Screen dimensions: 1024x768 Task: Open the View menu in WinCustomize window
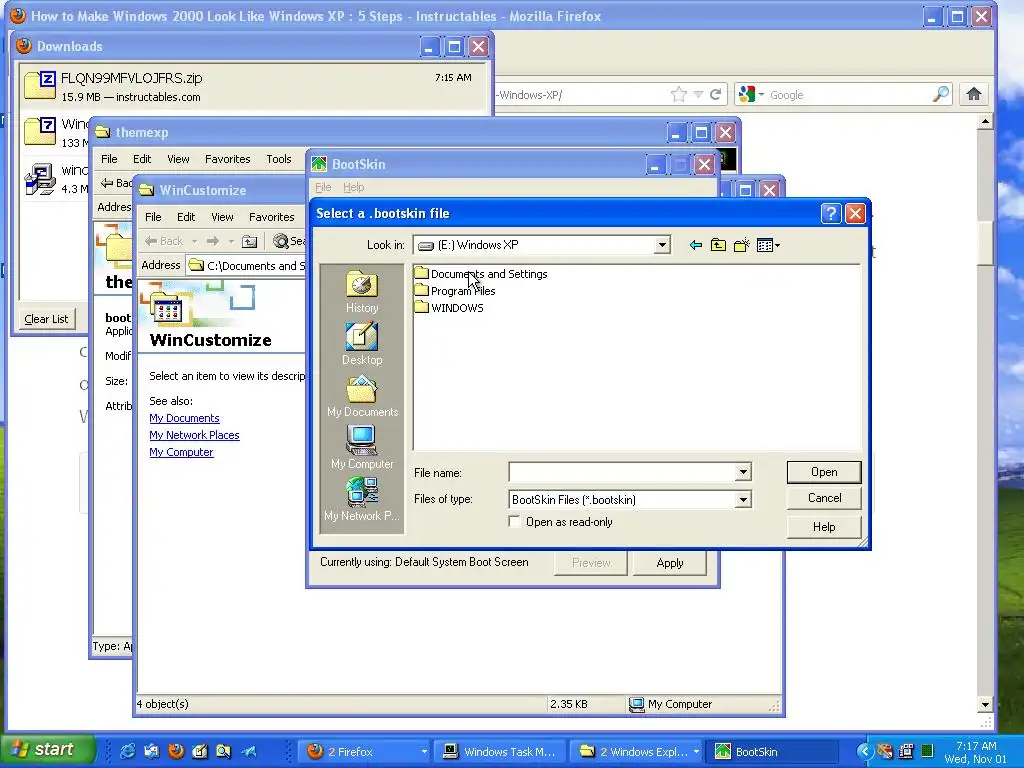coord(222,217)
